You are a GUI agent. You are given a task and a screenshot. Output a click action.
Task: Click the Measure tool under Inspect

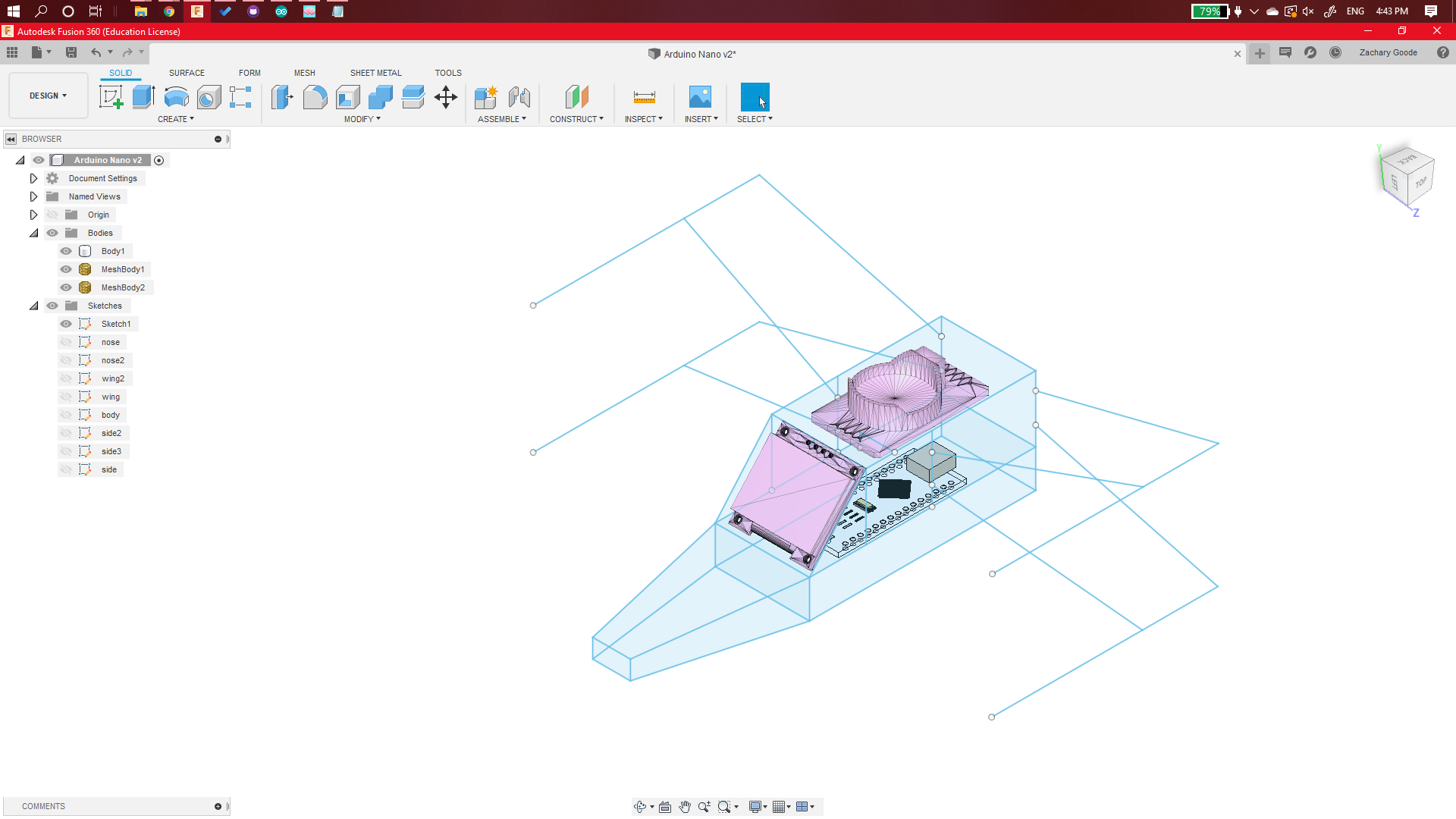[x=644, y=97]
